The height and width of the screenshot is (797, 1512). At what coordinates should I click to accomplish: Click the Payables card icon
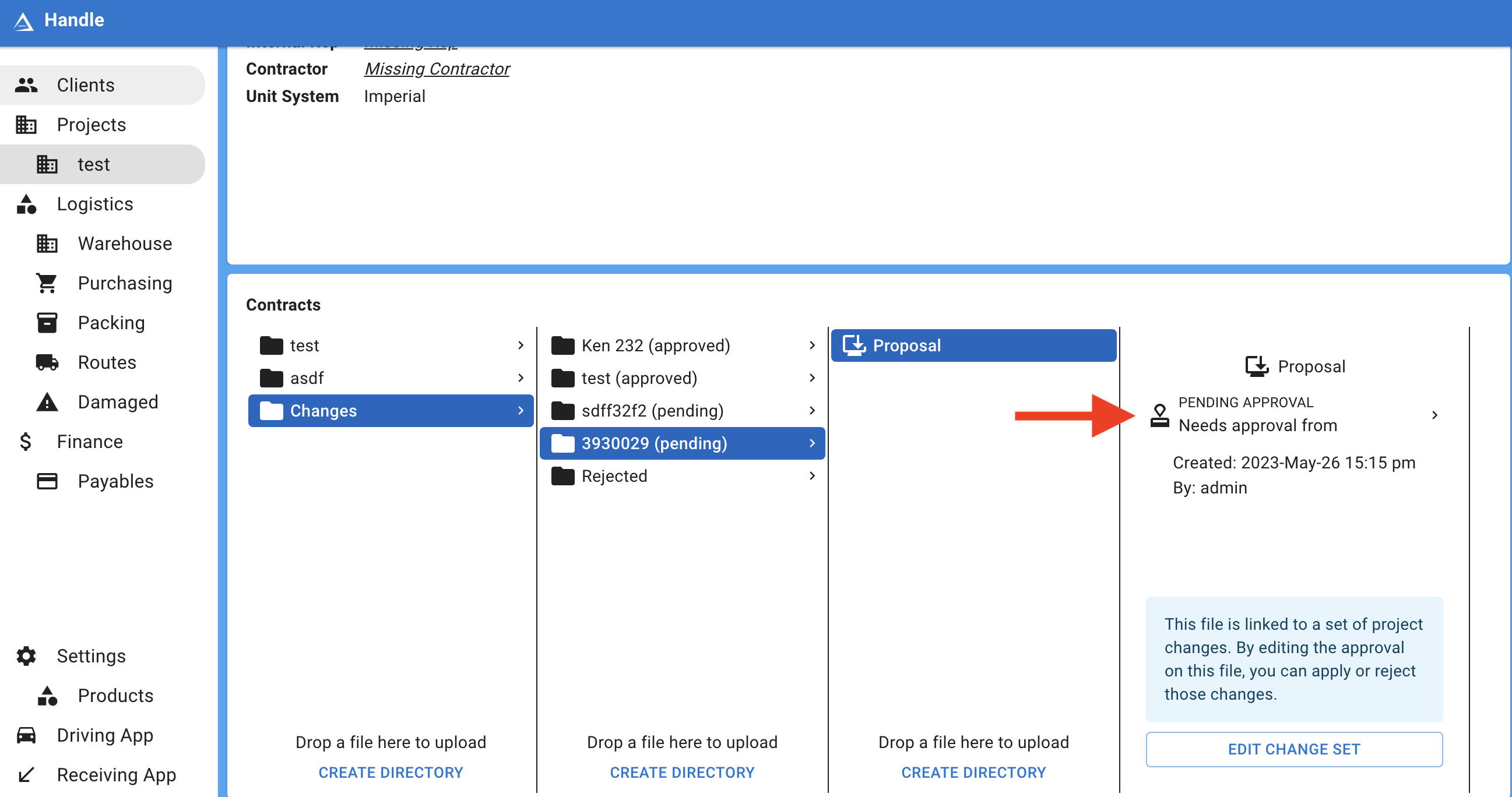[x=47, y=481]
